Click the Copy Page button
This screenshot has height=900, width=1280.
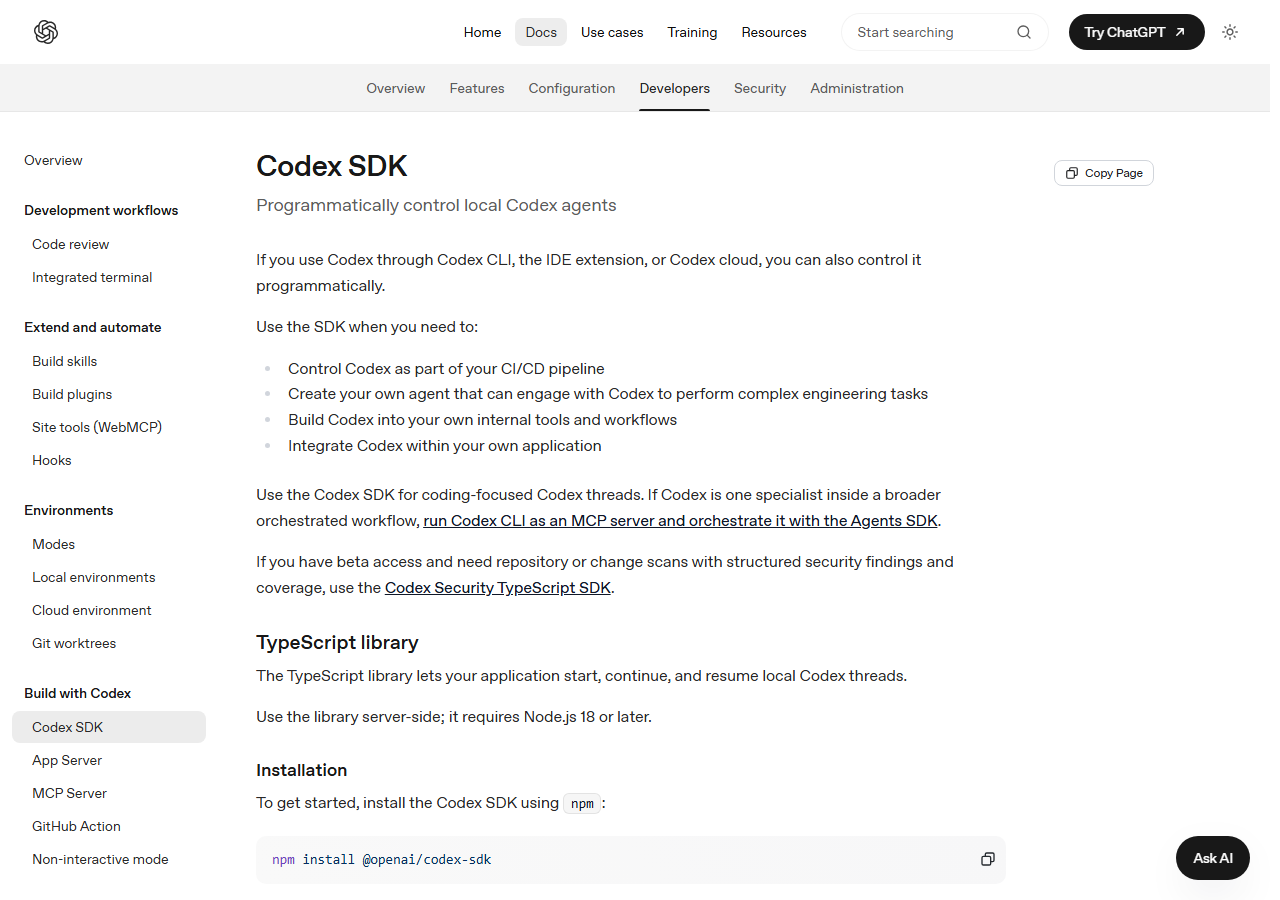1104,173
